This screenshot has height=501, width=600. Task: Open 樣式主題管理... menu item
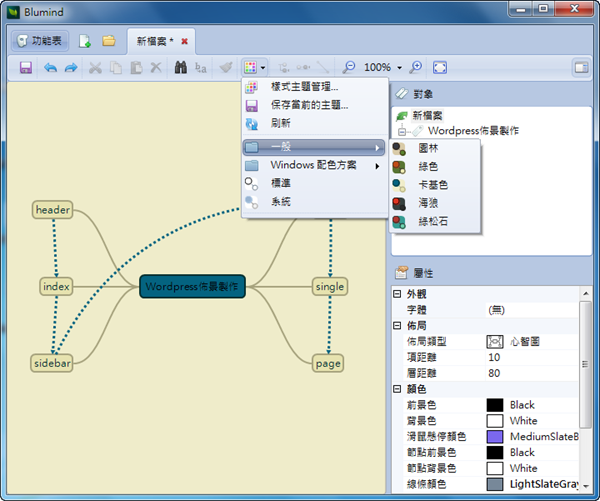pyautogui.click(x=315, y=87)
